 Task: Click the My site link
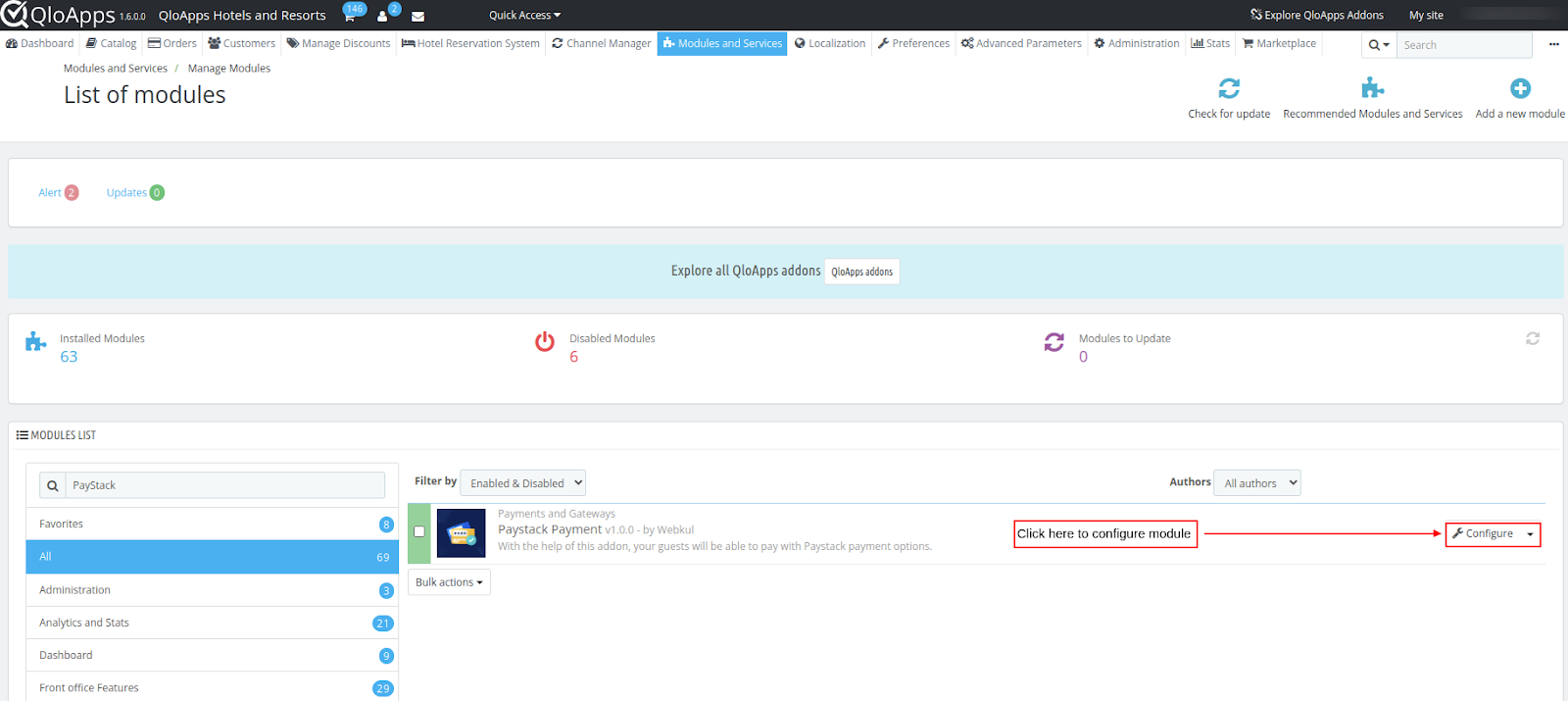click(1426, 15)
